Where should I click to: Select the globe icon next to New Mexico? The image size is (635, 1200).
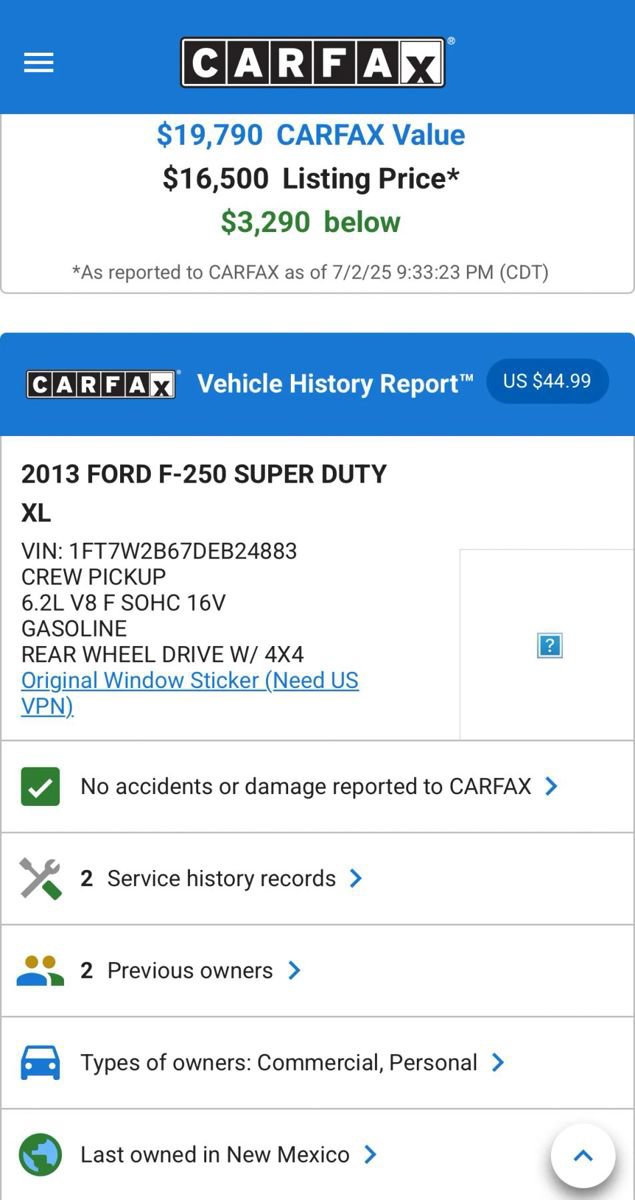click(x=41, y=1154)
